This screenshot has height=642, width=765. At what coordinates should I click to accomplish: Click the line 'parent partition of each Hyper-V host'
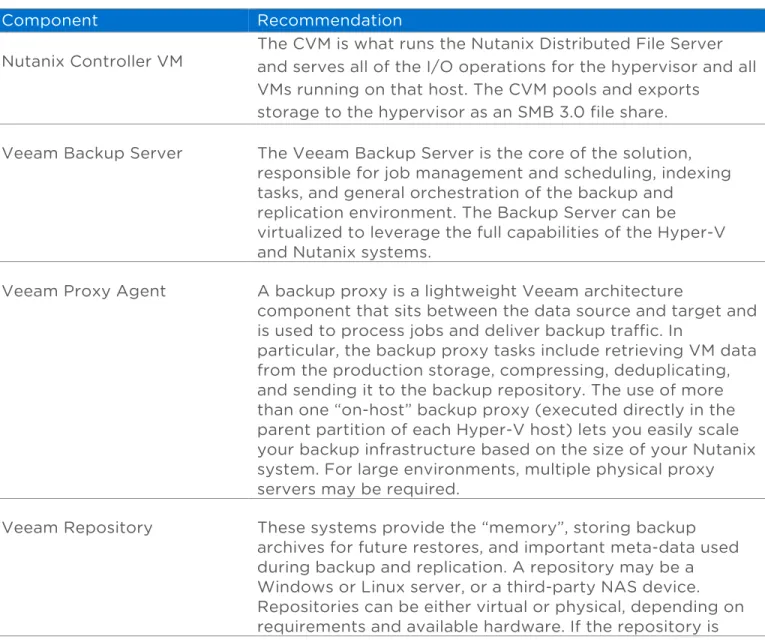coord(498,430)
